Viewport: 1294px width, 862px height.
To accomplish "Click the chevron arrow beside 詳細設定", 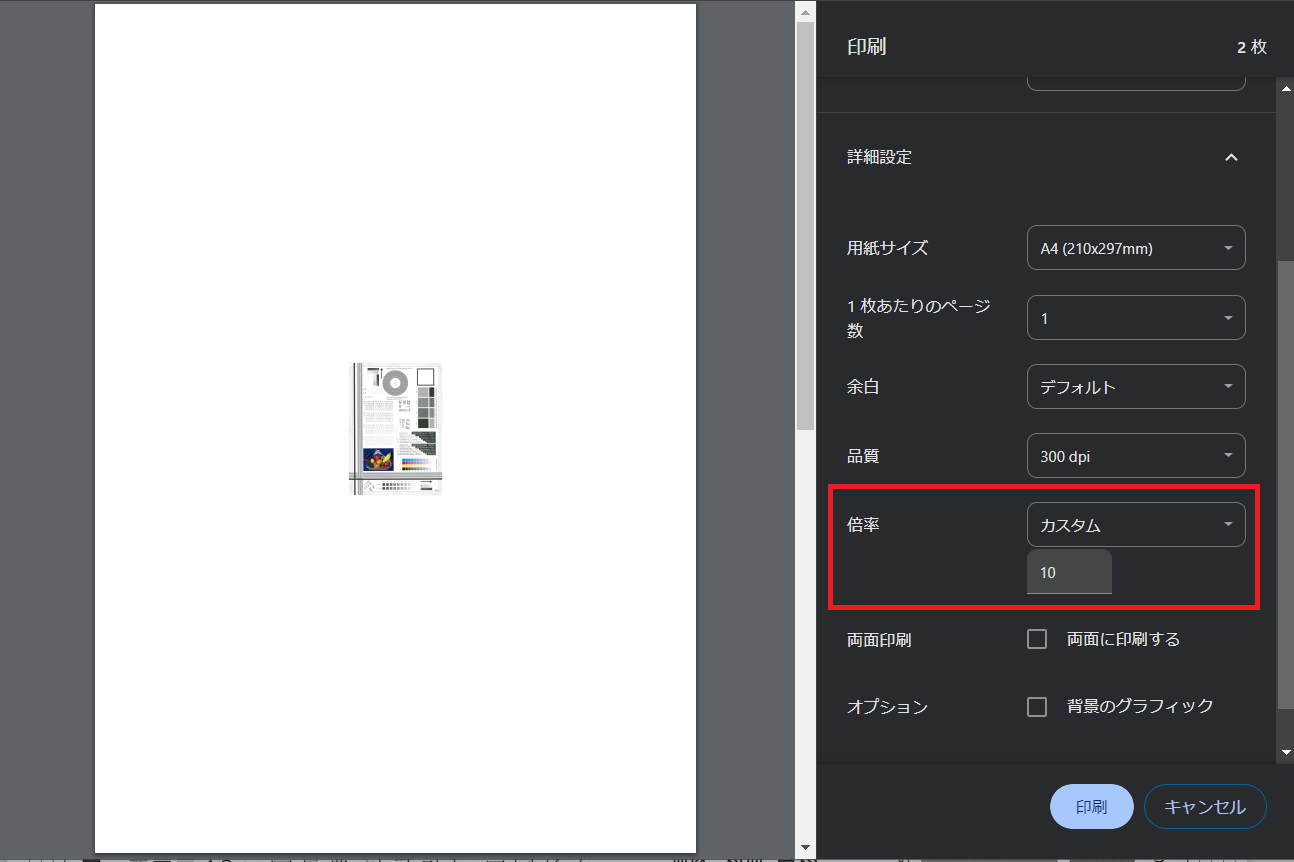I will [1231, 157].
